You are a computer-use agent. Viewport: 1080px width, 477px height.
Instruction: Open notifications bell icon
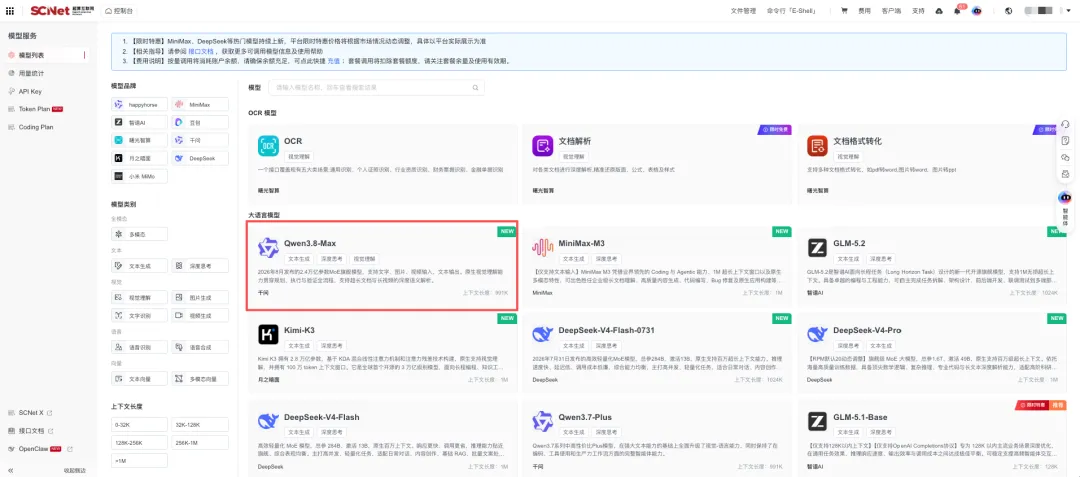[x=957, y=11]
